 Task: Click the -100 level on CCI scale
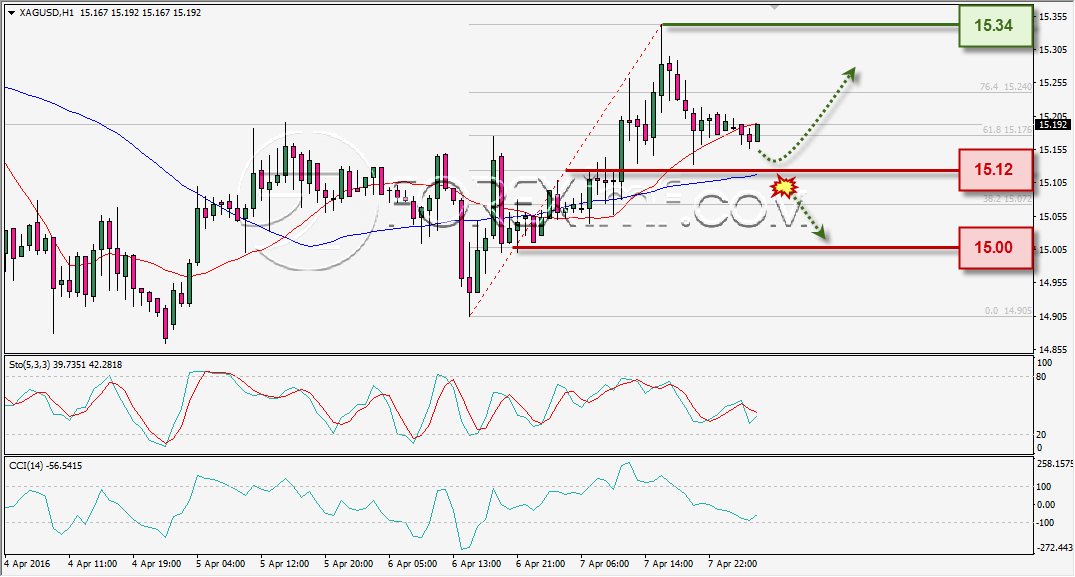pos(1045,523)
